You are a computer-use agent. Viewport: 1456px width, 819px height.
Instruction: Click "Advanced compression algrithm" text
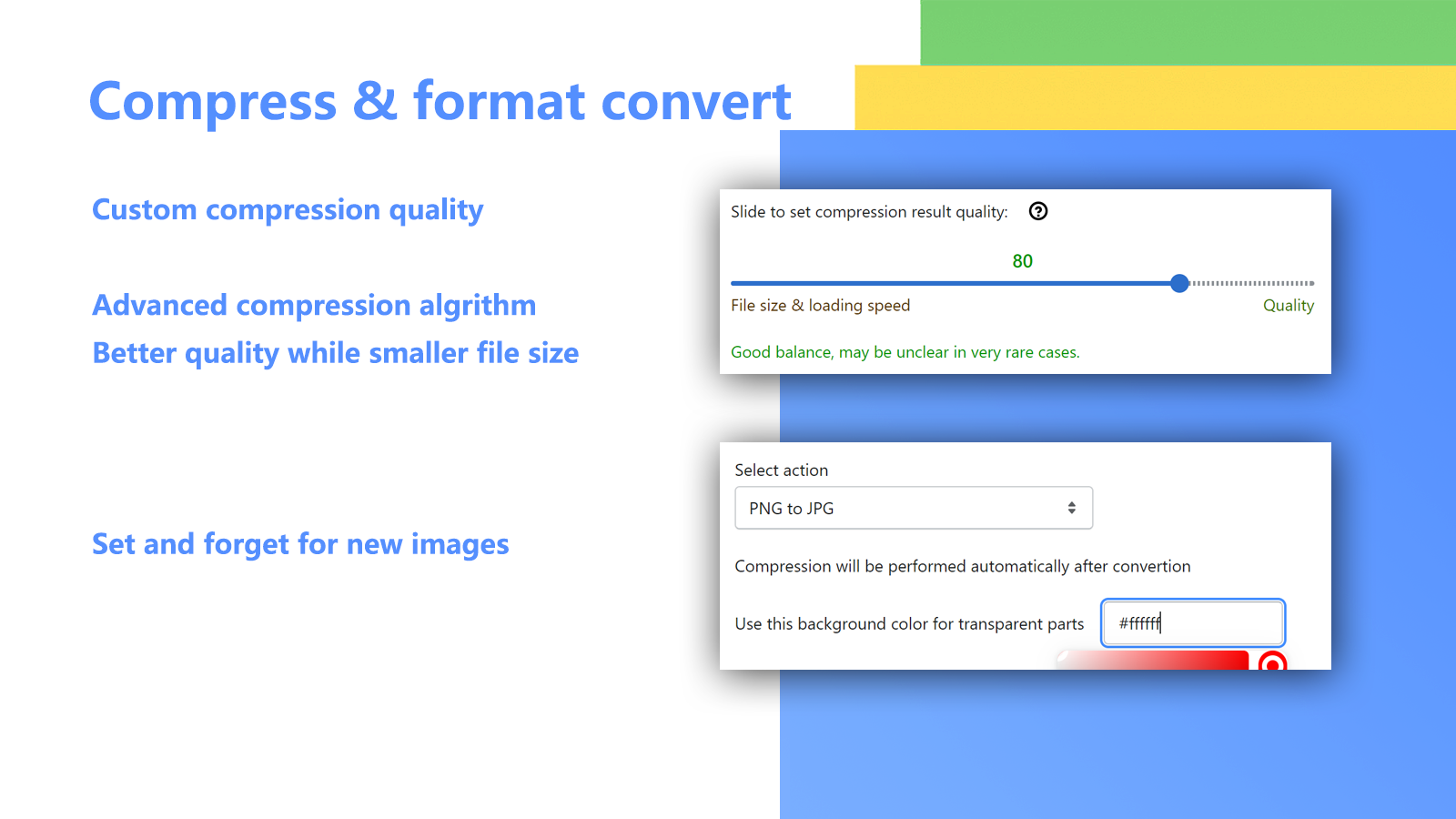pyautogui.click(x=314, y=306)
